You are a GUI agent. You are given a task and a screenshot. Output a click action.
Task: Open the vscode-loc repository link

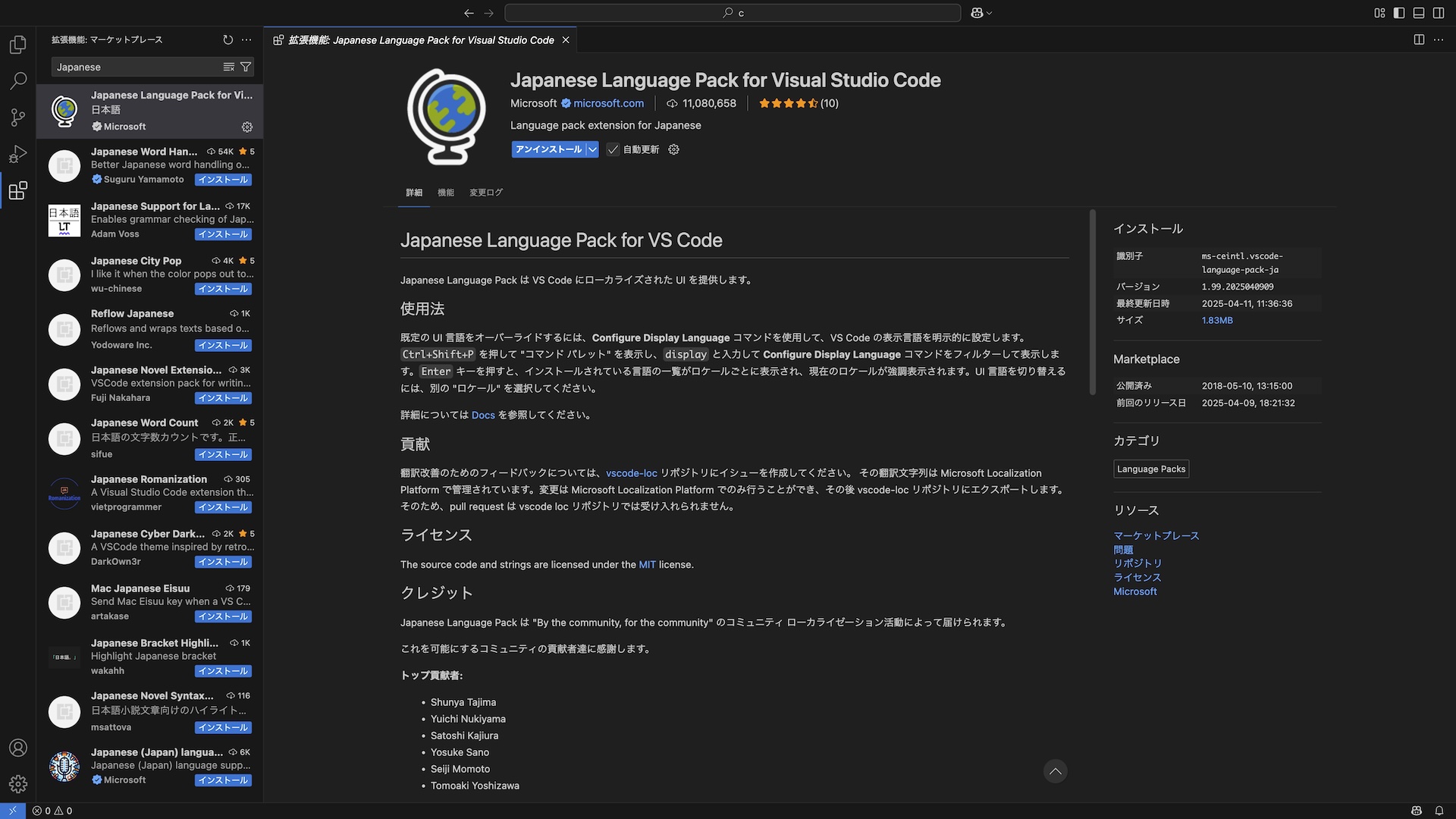pos(631,473)
